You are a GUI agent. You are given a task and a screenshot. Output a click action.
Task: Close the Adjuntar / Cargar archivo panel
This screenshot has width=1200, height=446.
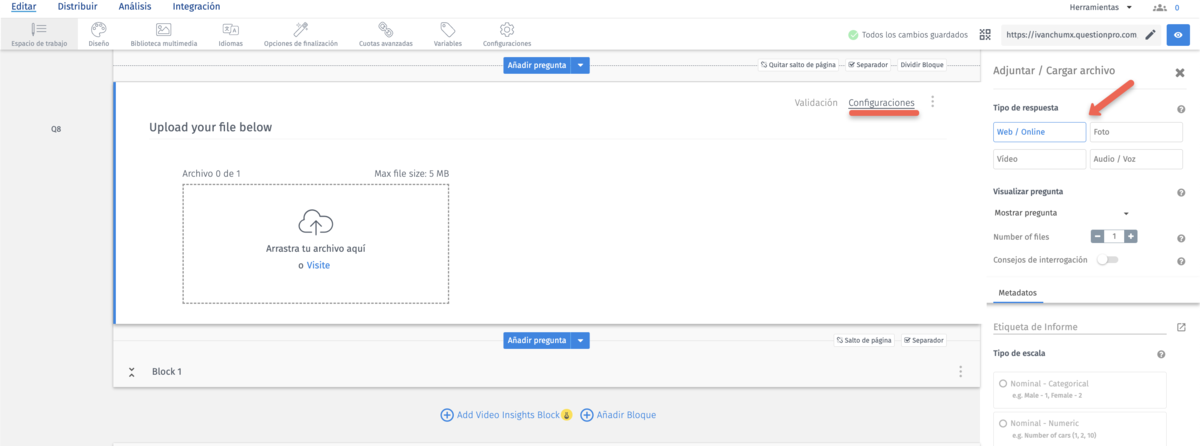[x=1180, y=72]
